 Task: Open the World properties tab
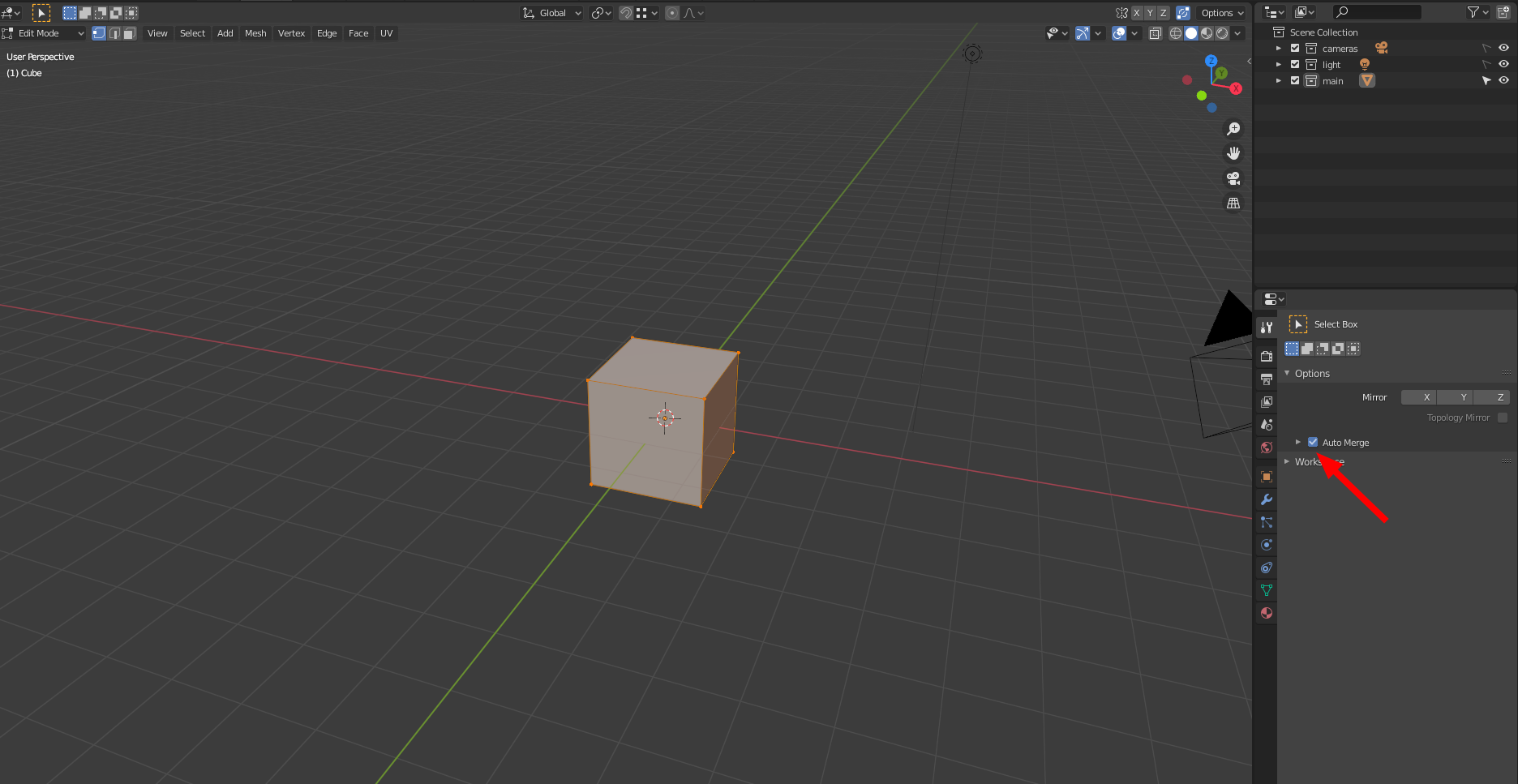1267,448
